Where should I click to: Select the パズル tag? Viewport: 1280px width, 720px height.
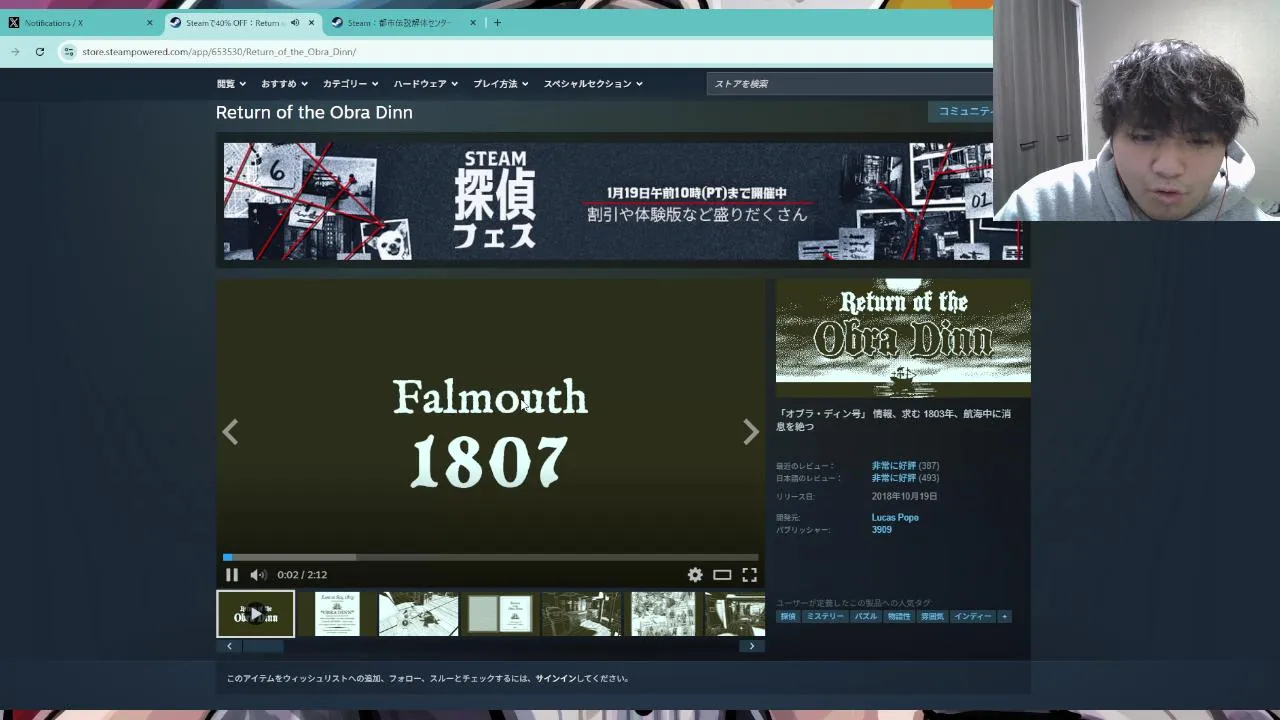point(866,617)
